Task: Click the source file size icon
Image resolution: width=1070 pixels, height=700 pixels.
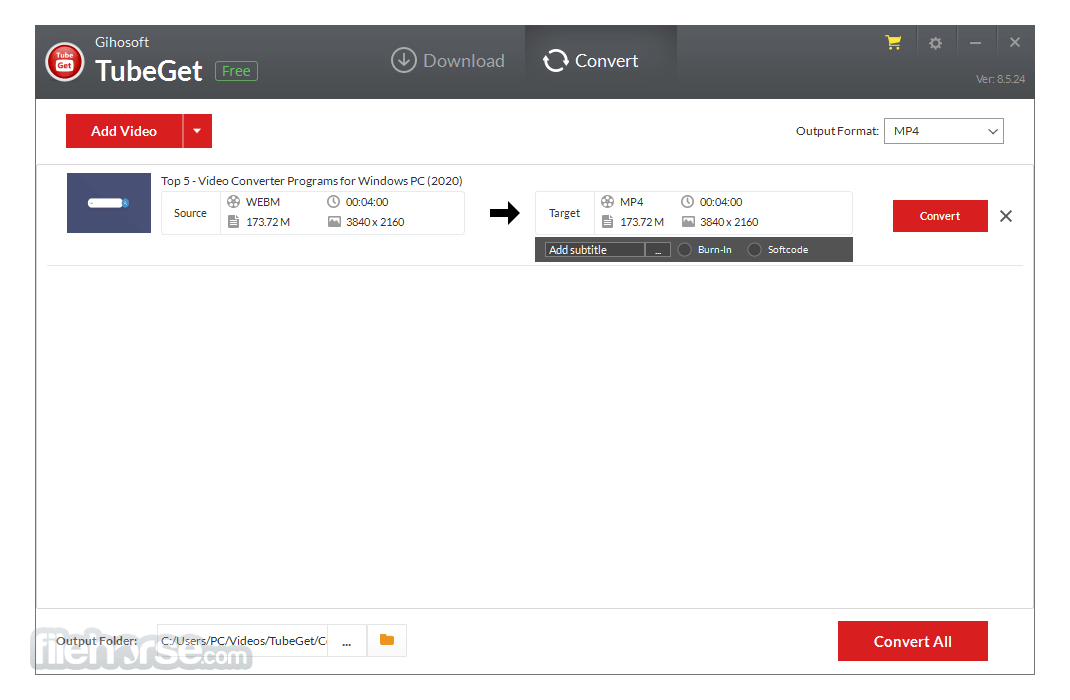Action: pyautogui.click(x=233, y=222)
